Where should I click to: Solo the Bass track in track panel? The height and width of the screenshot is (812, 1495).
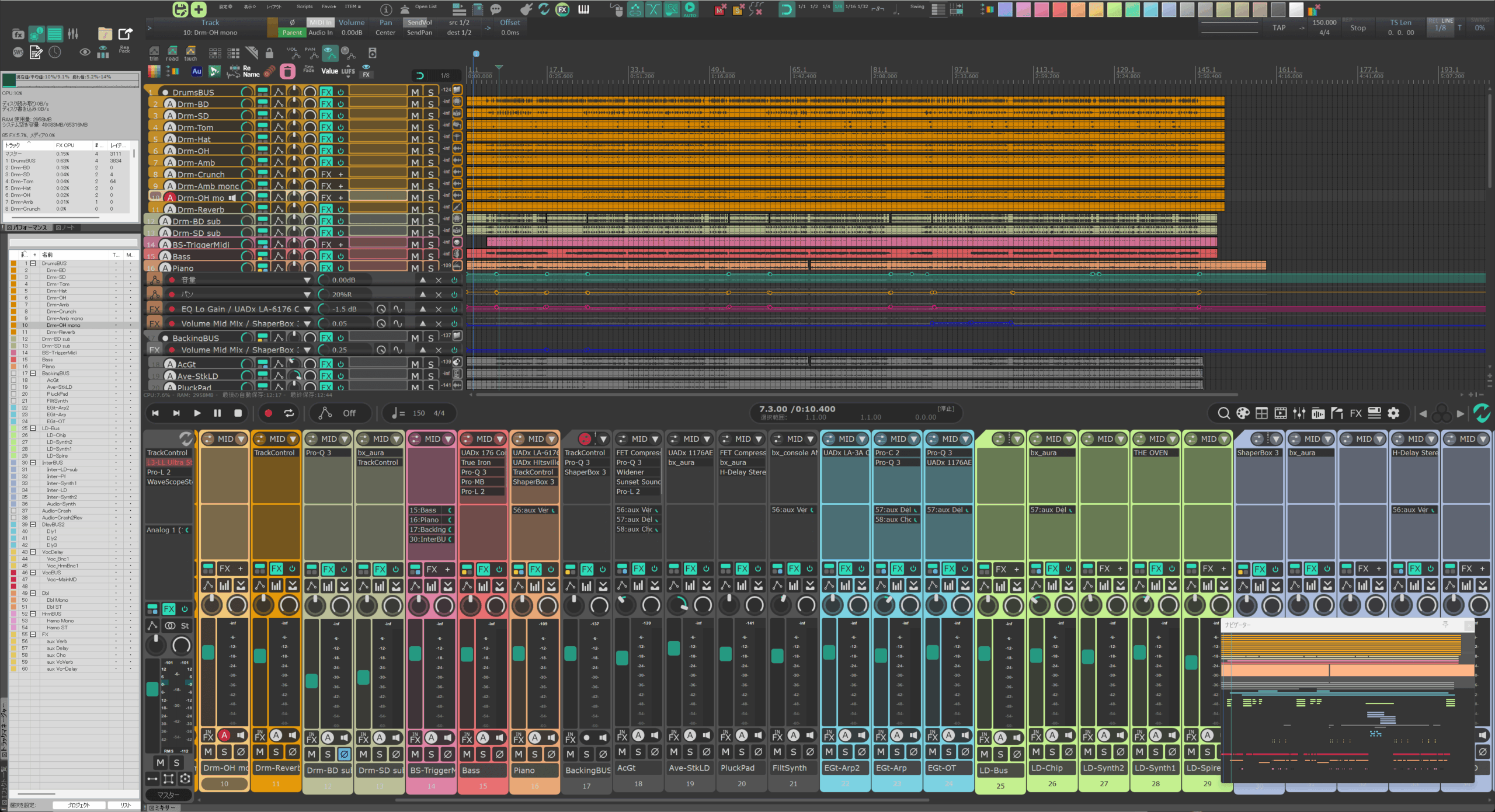[430, 256]
